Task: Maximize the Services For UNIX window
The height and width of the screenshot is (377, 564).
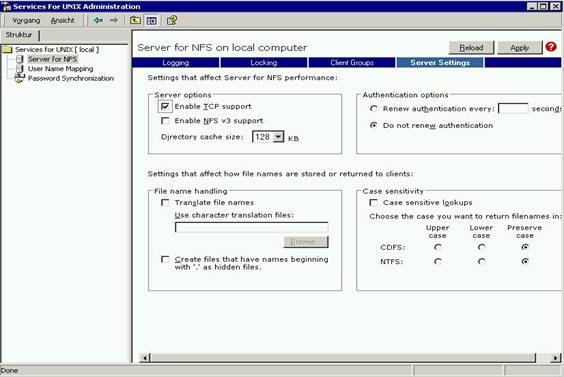Action: tap(543, 6)
